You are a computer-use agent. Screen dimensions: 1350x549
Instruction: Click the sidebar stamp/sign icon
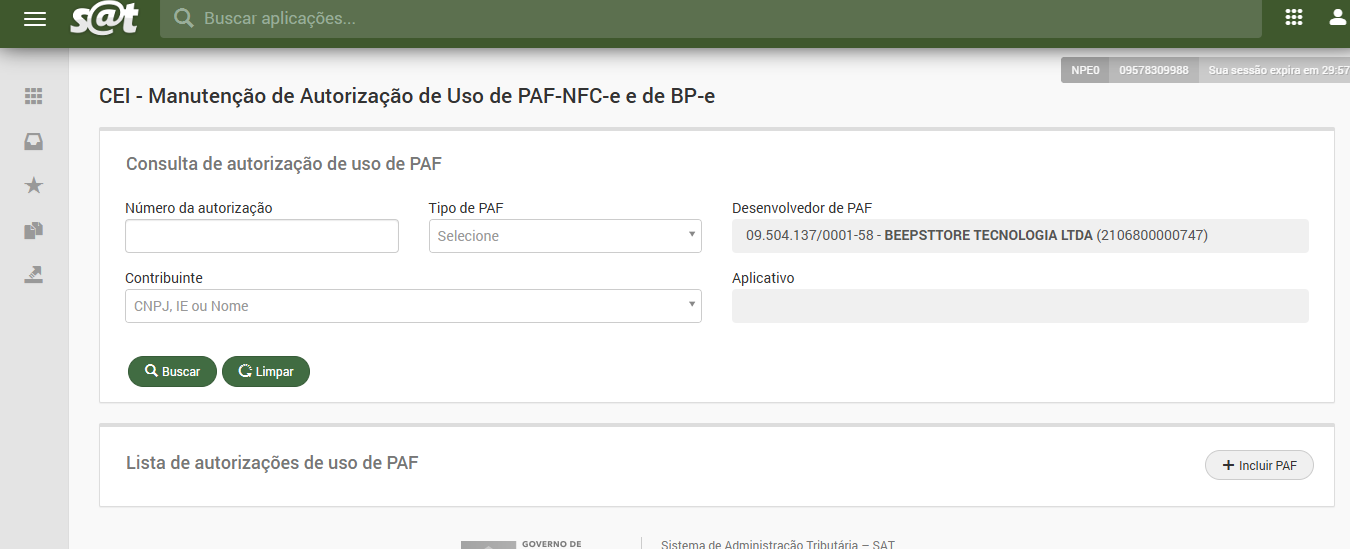(x=34, y=275)
